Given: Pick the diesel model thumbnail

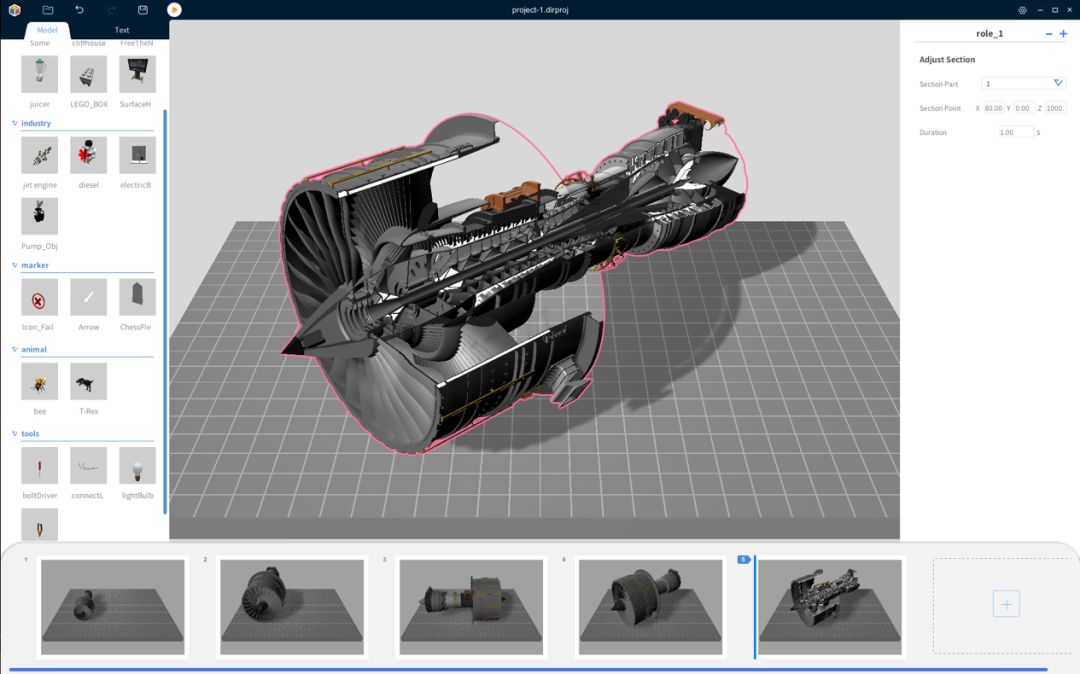Looking at the screenshot, I should coord(88,155).
